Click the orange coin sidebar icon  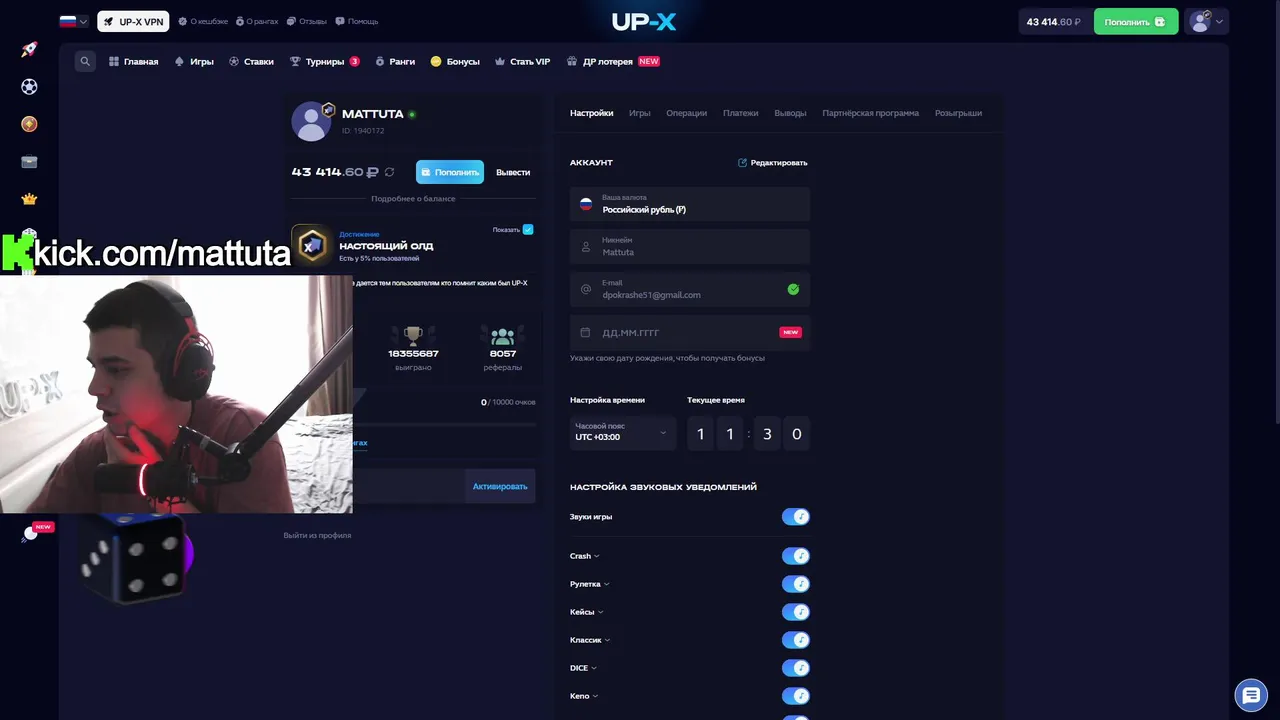click(x=29, y=124)
